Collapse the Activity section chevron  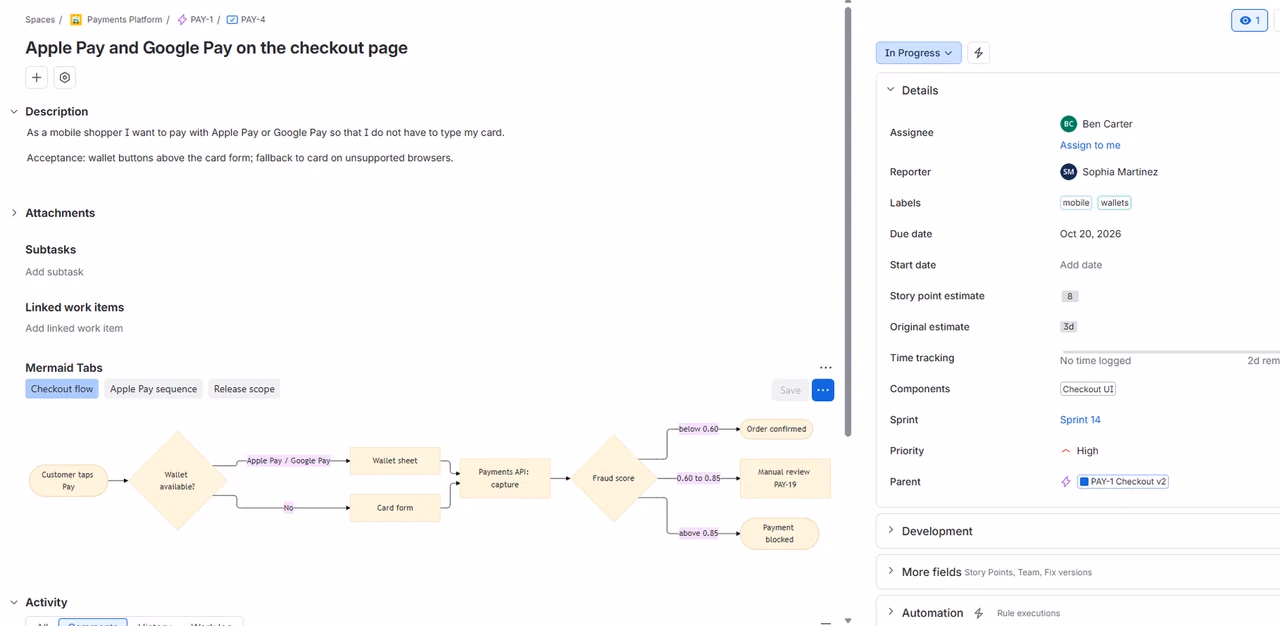(x=14, y=602)
